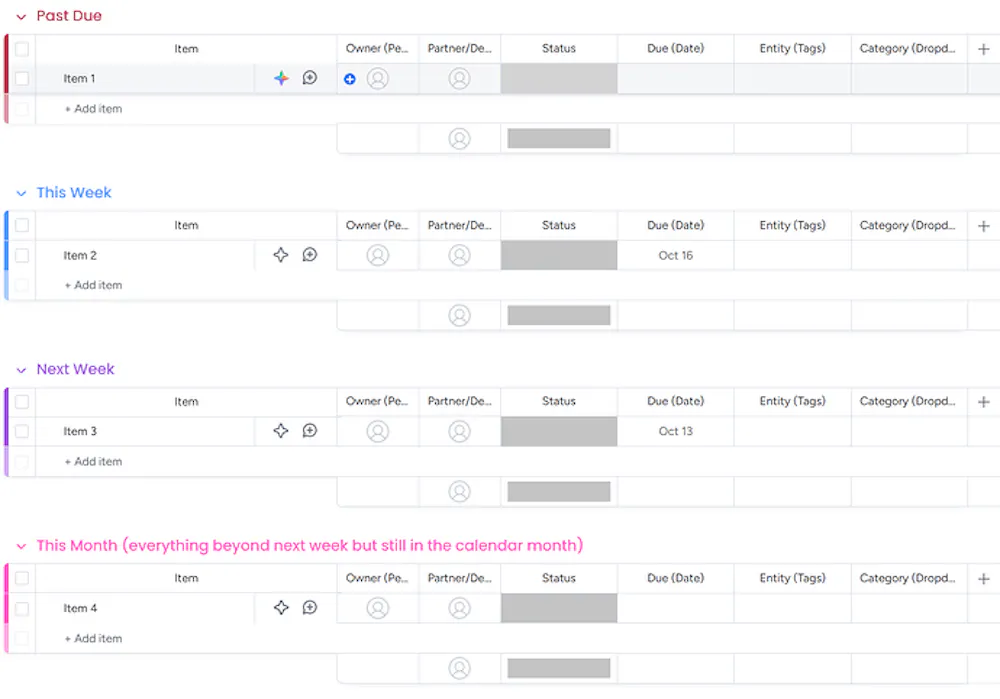Click the AI sparkle icon on Item 4

click(281, 608)
